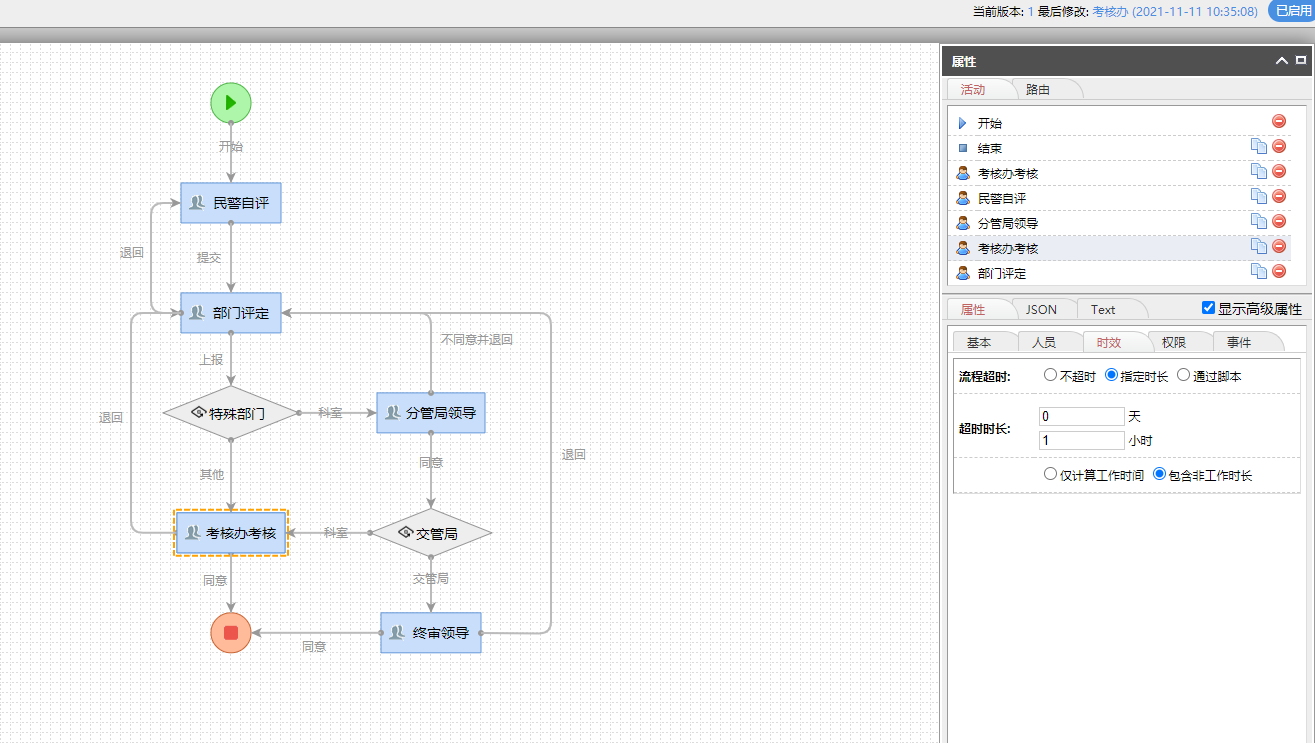Copy the 分管局领导 activity in the list

pyautogui.click(x=1259, y=221)
